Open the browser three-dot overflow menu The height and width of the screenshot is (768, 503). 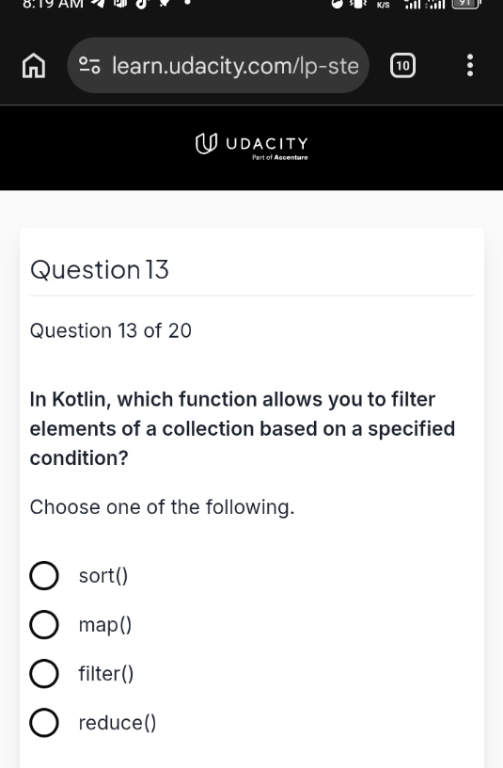[470, 65]
